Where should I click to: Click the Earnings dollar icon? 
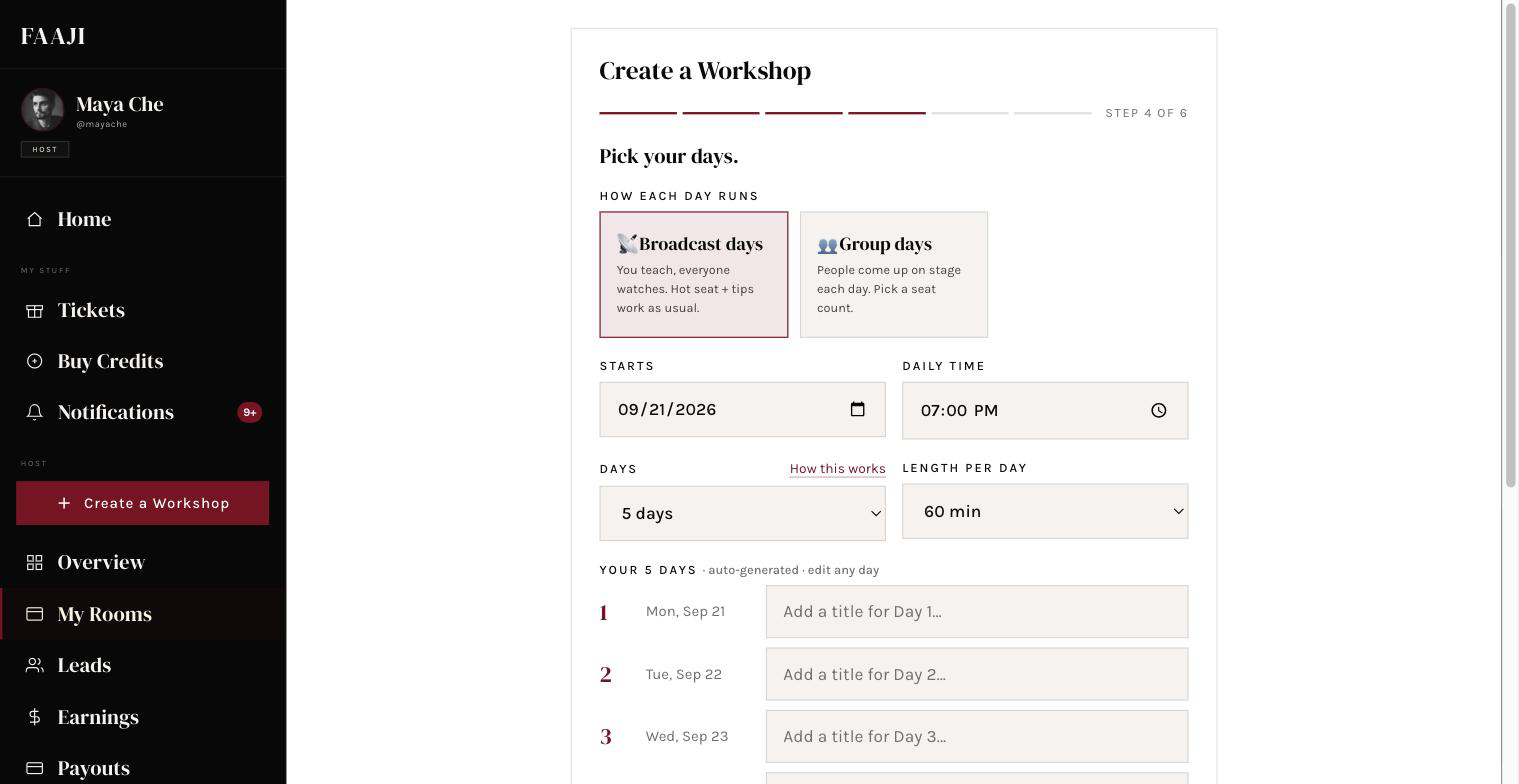point(34,717)
